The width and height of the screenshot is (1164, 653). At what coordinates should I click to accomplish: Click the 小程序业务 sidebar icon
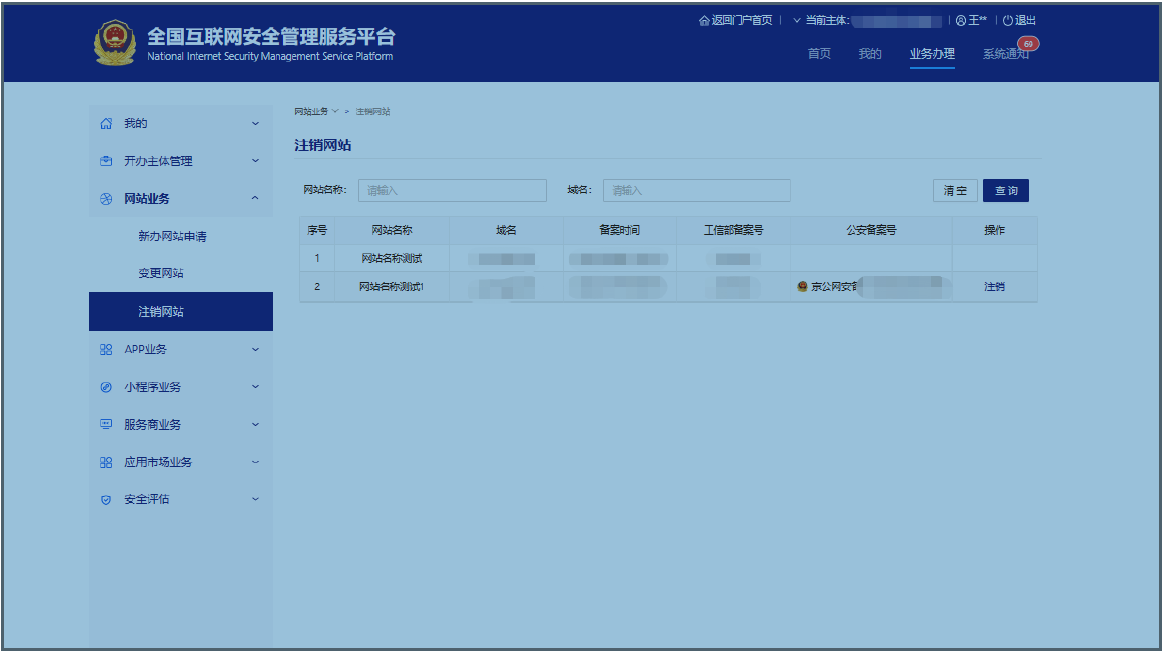[x=106, y=387]
